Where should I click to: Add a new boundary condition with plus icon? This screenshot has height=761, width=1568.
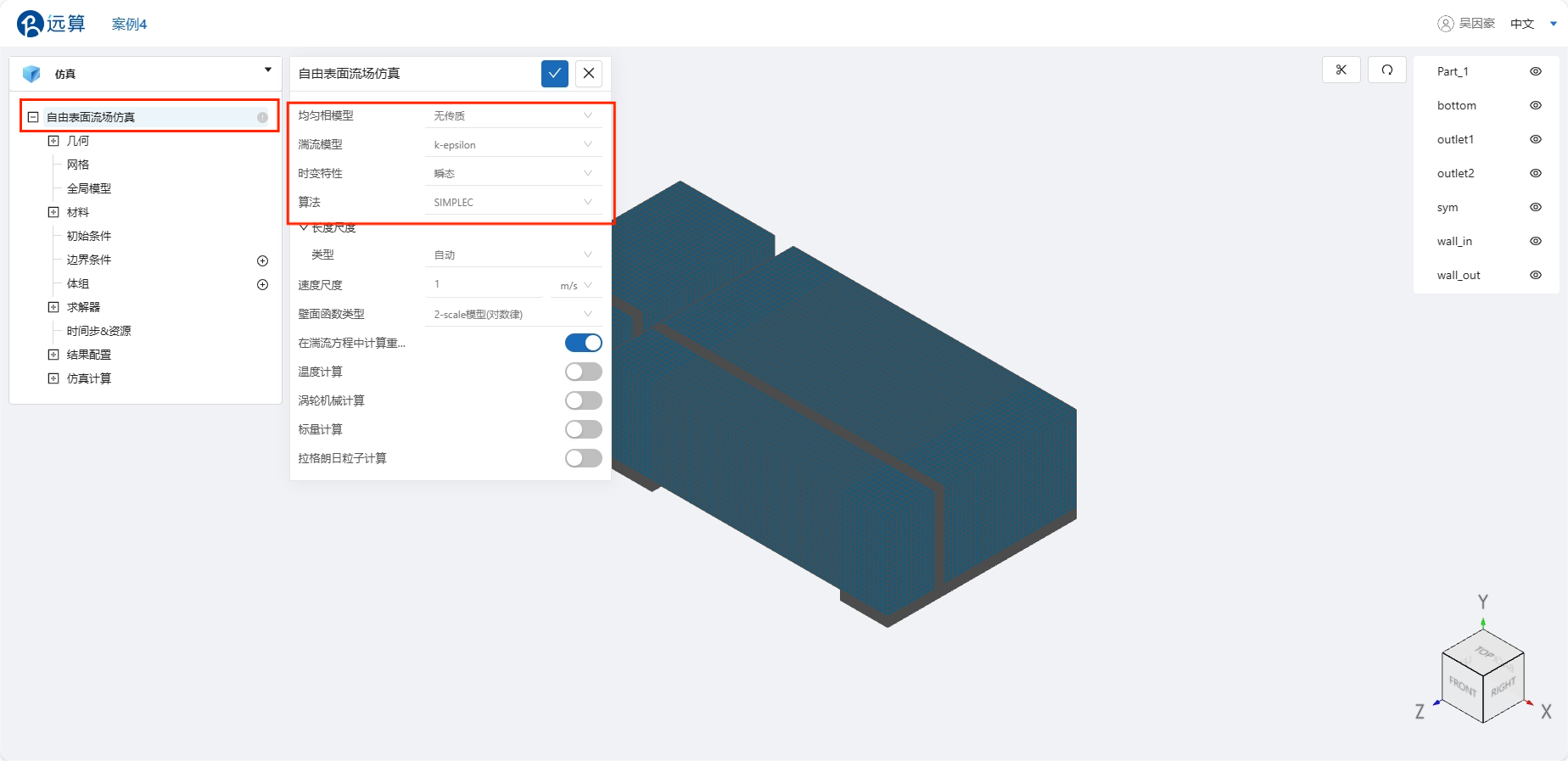pyautogui.click(x=263, y=260)
